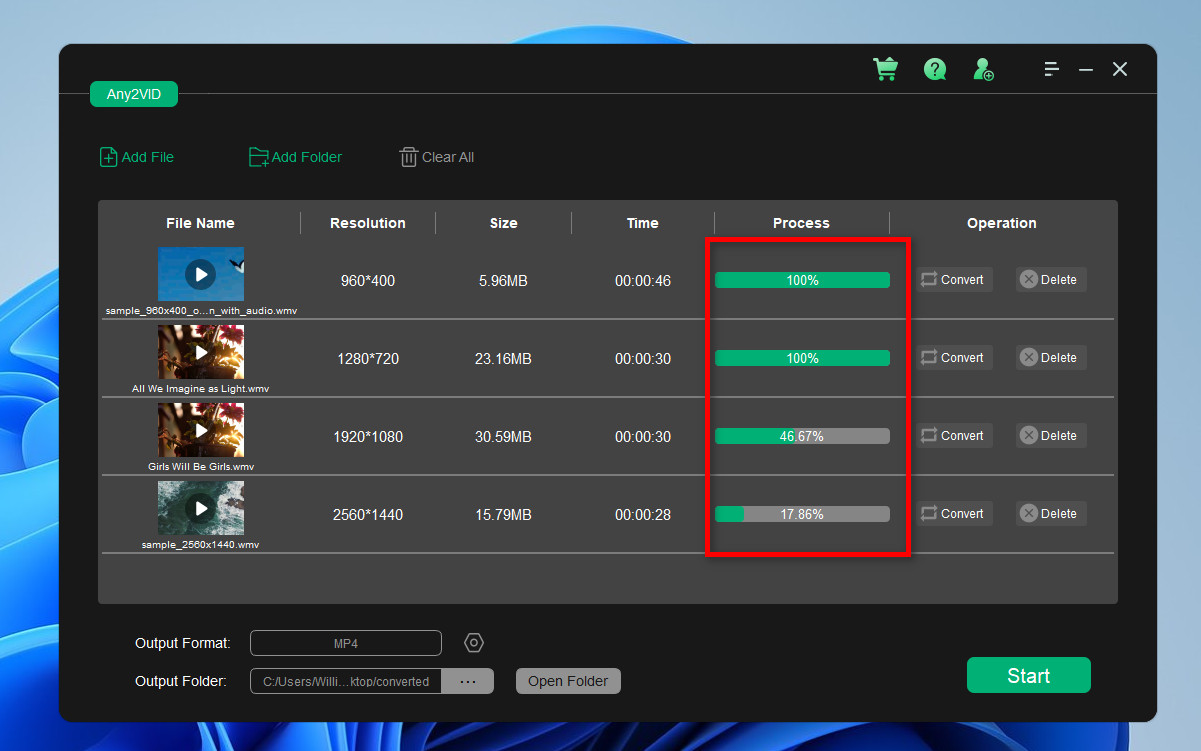Delete the 960*400 file row
The width and height of the screenshot is (1201, 751).
[x=1049, y=280]
